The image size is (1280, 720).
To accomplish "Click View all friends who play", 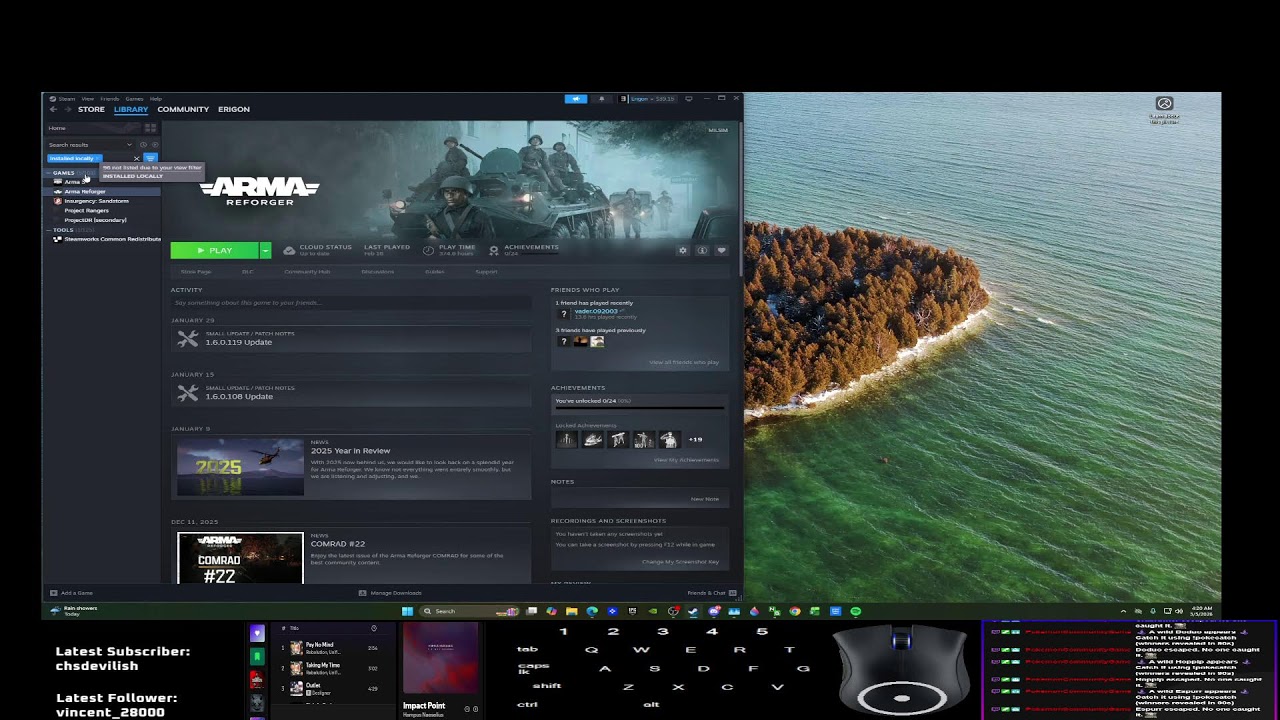I will [x=684, y=362].
